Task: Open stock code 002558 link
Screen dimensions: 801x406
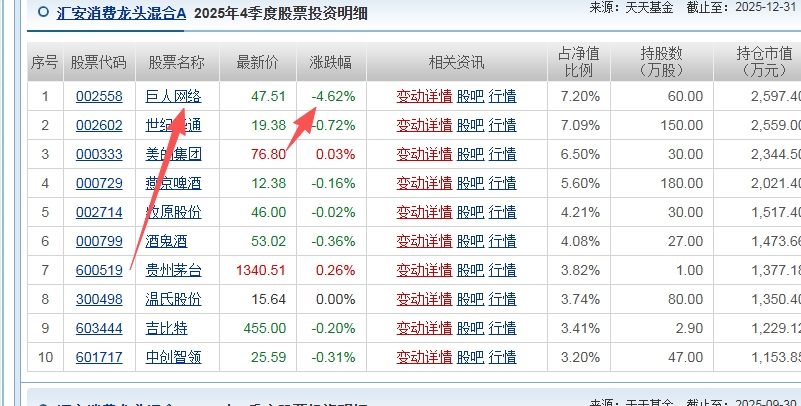Action: click(99, 96)
